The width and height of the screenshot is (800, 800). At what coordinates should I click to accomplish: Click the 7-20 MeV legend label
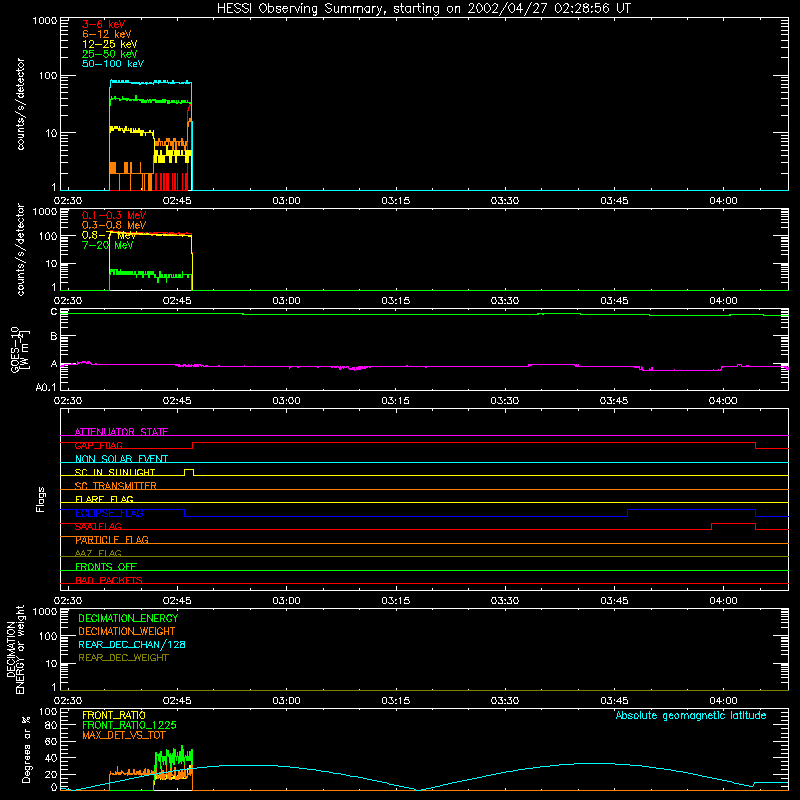(107, 245)
